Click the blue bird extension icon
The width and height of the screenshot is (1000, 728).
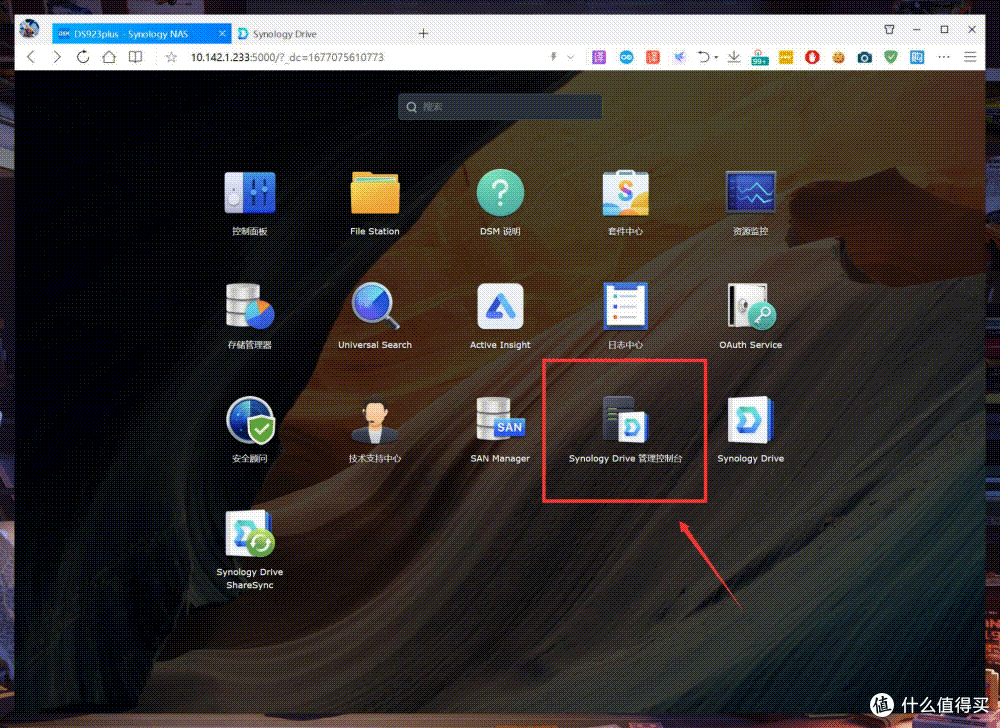click(680, 57)
